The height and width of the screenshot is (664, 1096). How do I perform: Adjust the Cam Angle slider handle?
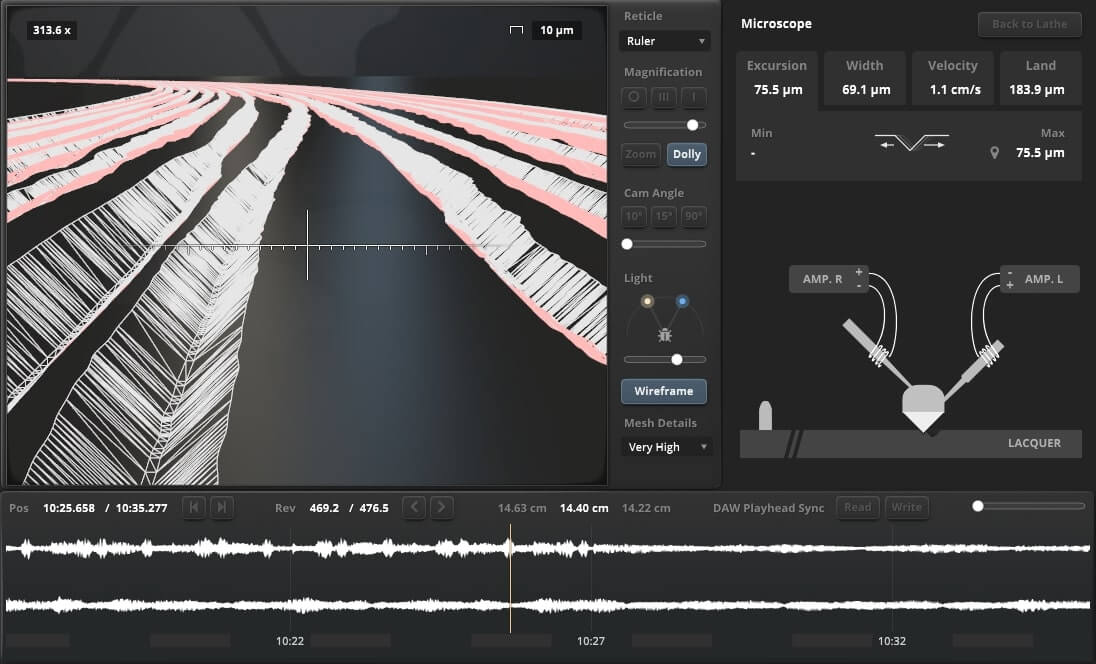click(627, 244)
